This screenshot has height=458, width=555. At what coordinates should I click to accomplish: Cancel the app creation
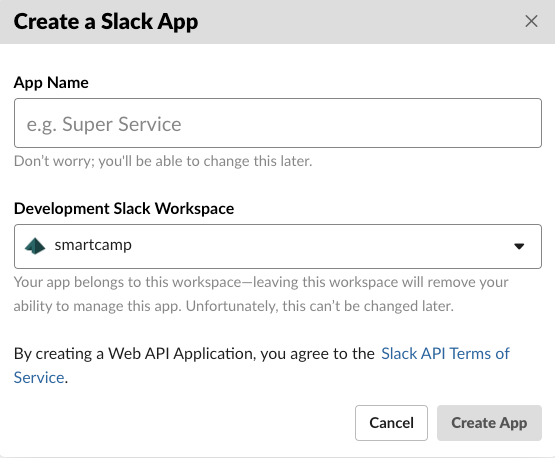coord(391,423)
